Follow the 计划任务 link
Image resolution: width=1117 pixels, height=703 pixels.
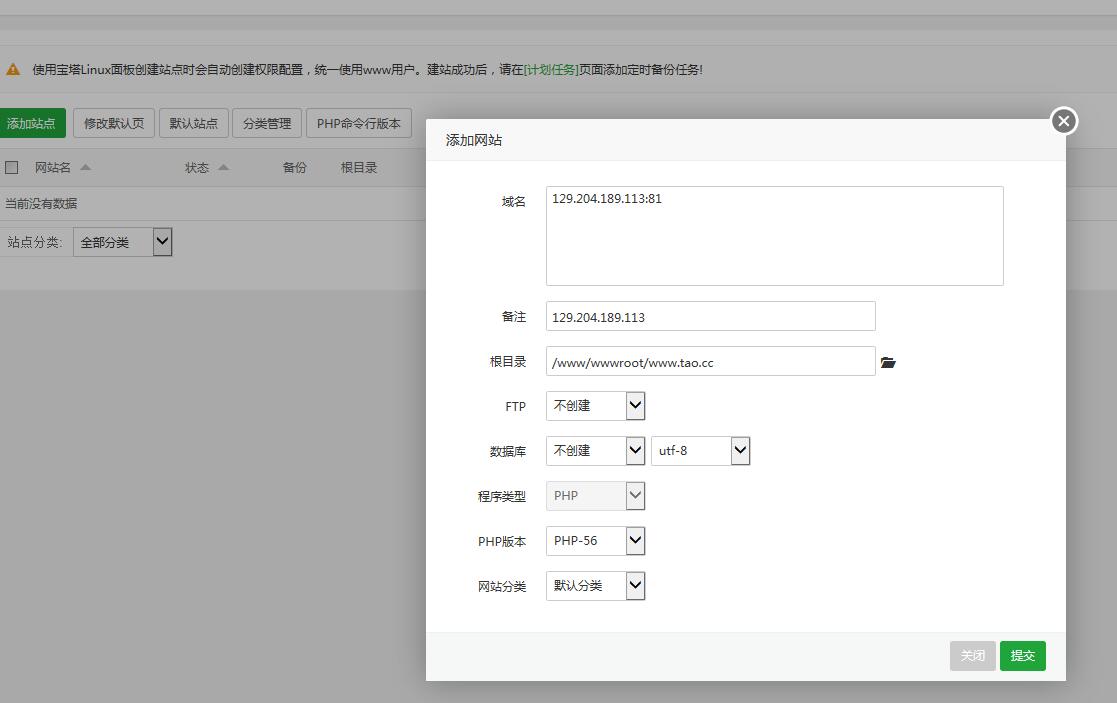(x=551, y=70)
